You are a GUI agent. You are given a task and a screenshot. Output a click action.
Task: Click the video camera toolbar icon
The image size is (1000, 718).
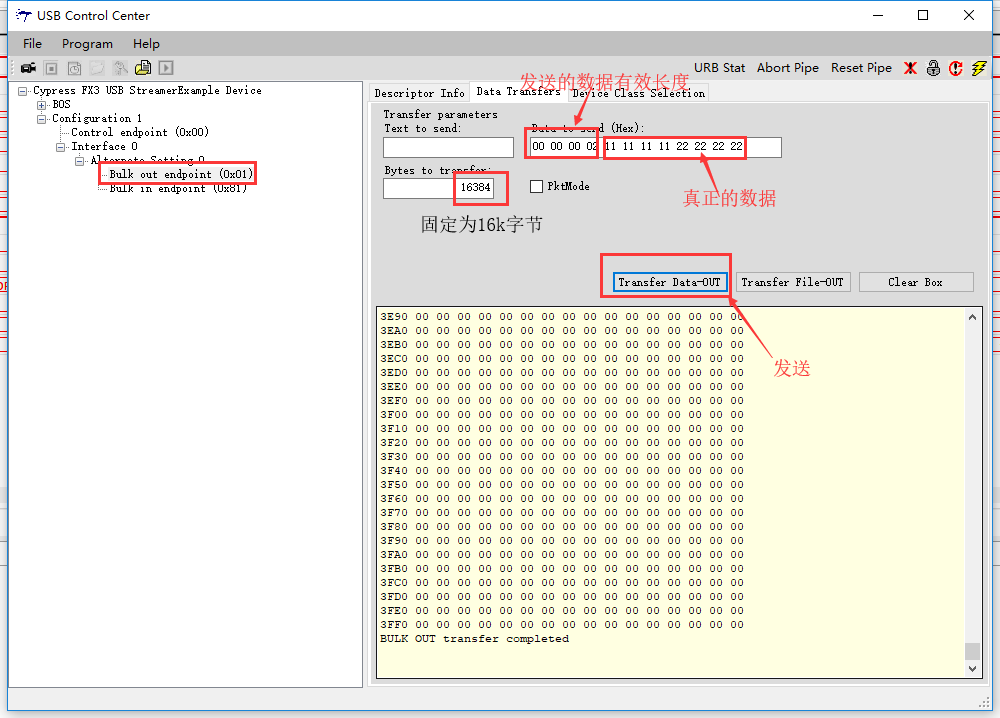pyautogui.click(x=28, y=68)
